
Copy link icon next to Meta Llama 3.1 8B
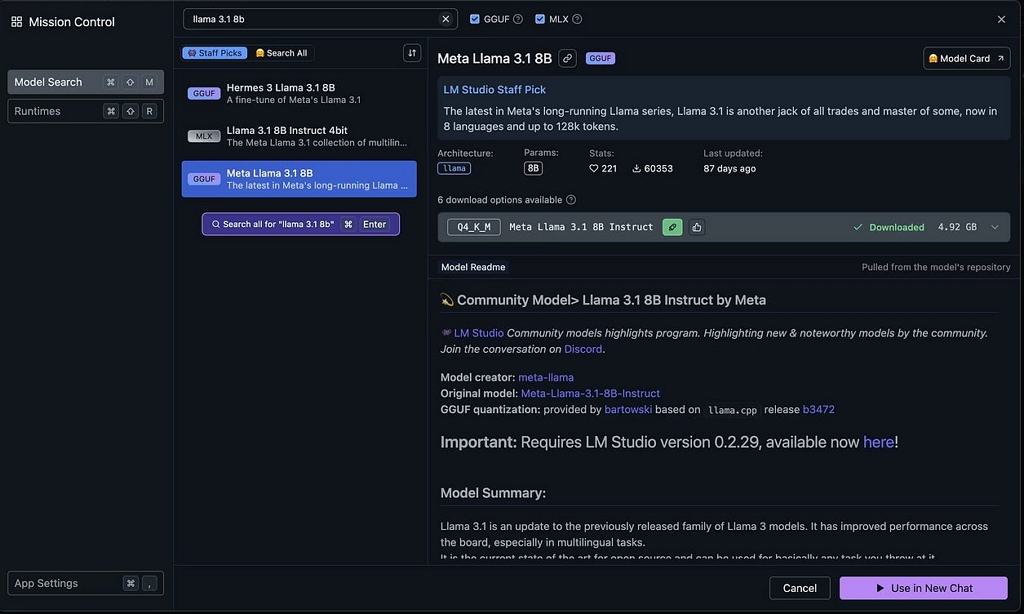click(x=568, y=58)
